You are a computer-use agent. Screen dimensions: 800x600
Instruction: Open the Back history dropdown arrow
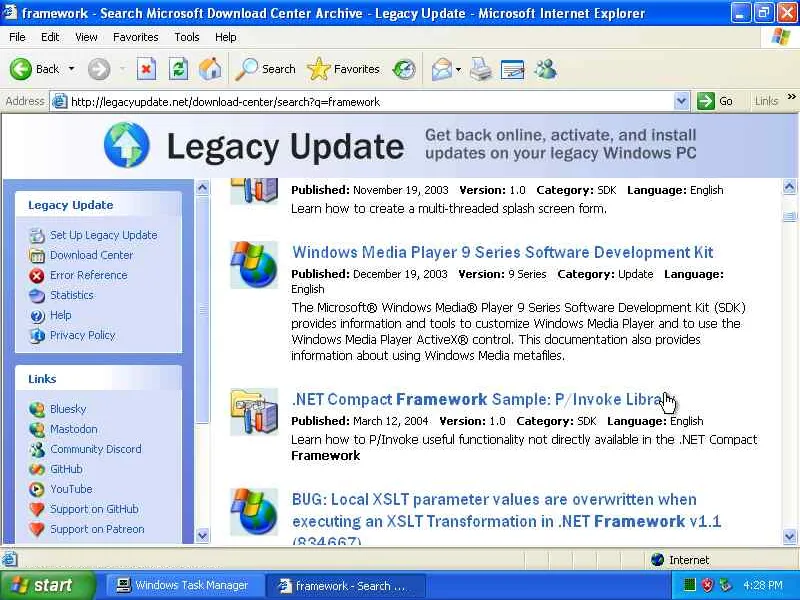[71, 69]
